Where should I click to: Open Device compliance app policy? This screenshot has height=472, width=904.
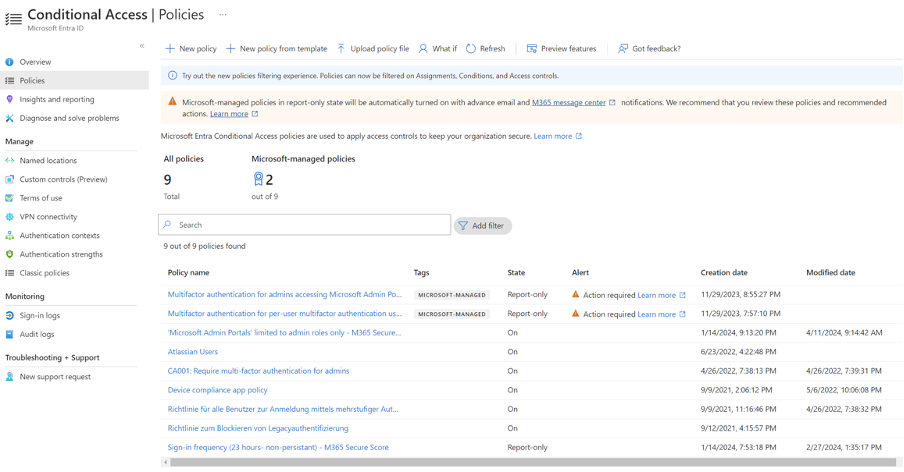(217, 390)
